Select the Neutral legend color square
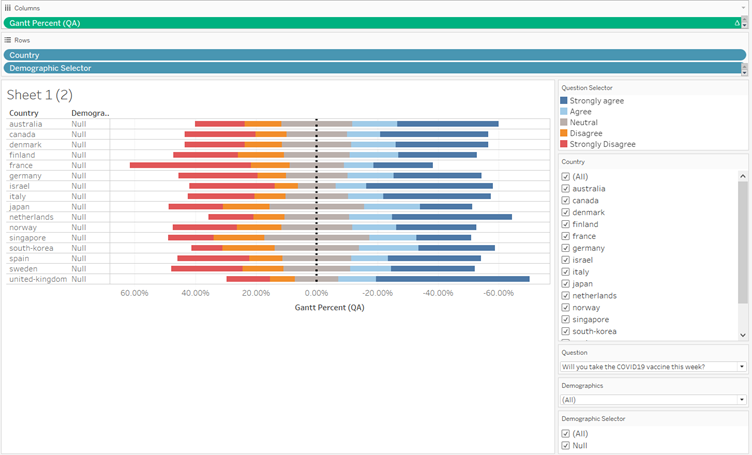The image size is (752, 455). click(x=565, y=123)
